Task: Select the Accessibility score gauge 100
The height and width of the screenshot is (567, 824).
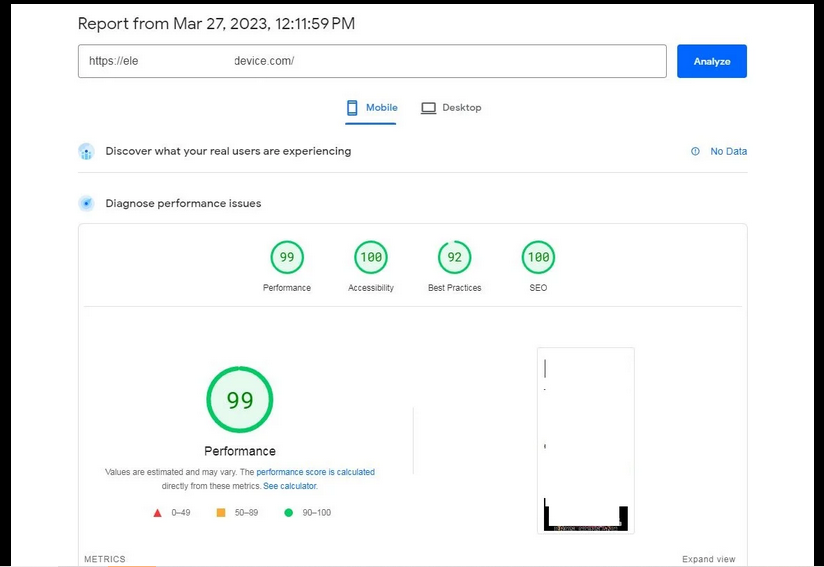Action: click(371, 258)
